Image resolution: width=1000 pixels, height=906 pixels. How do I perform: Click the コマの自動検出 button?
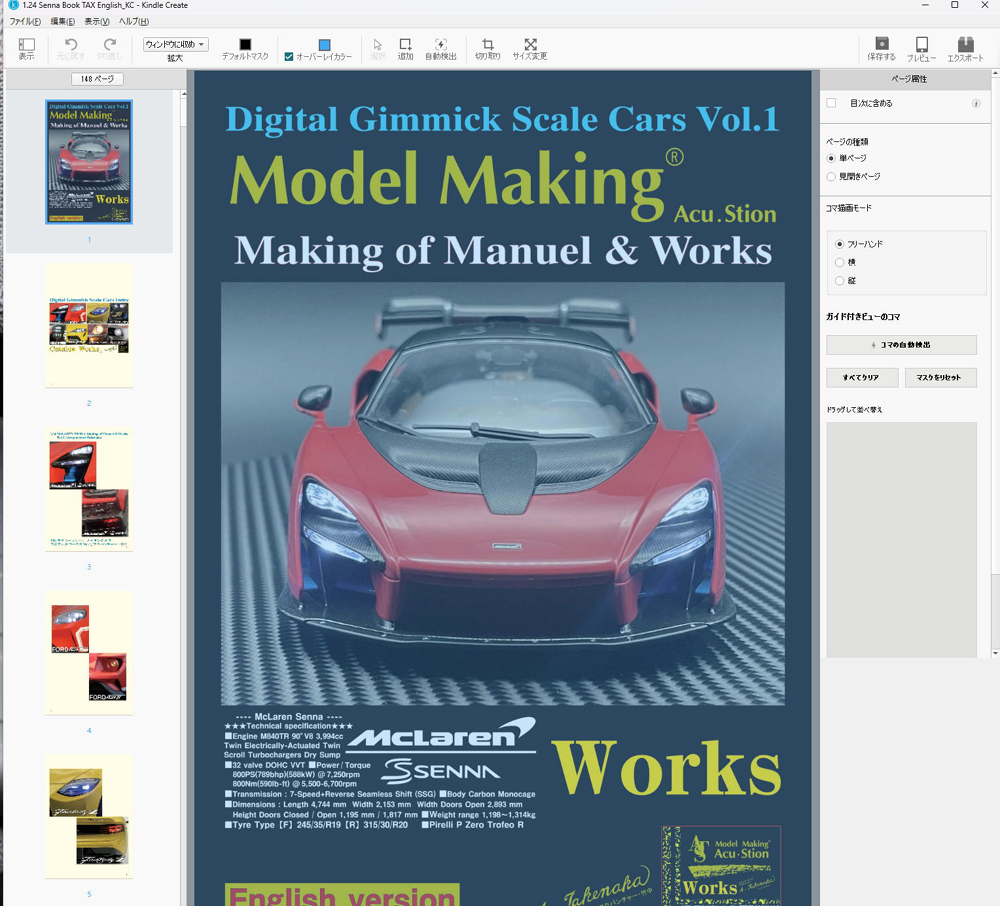coord(901,345)
